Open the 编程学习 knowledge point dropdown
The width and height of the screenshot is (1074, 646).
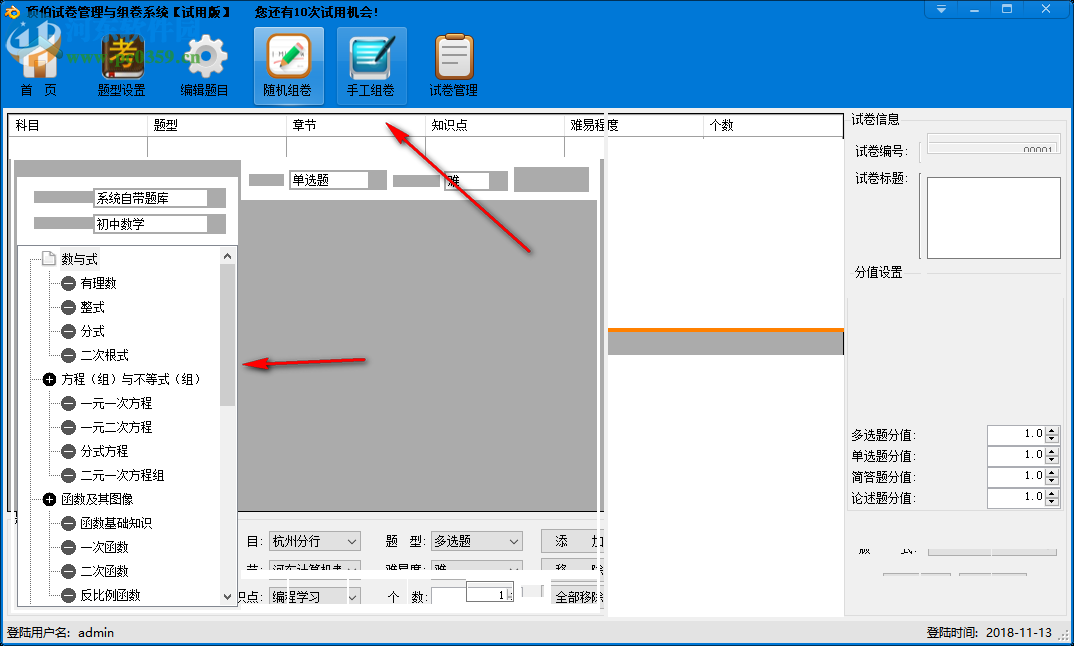point(315,596)
